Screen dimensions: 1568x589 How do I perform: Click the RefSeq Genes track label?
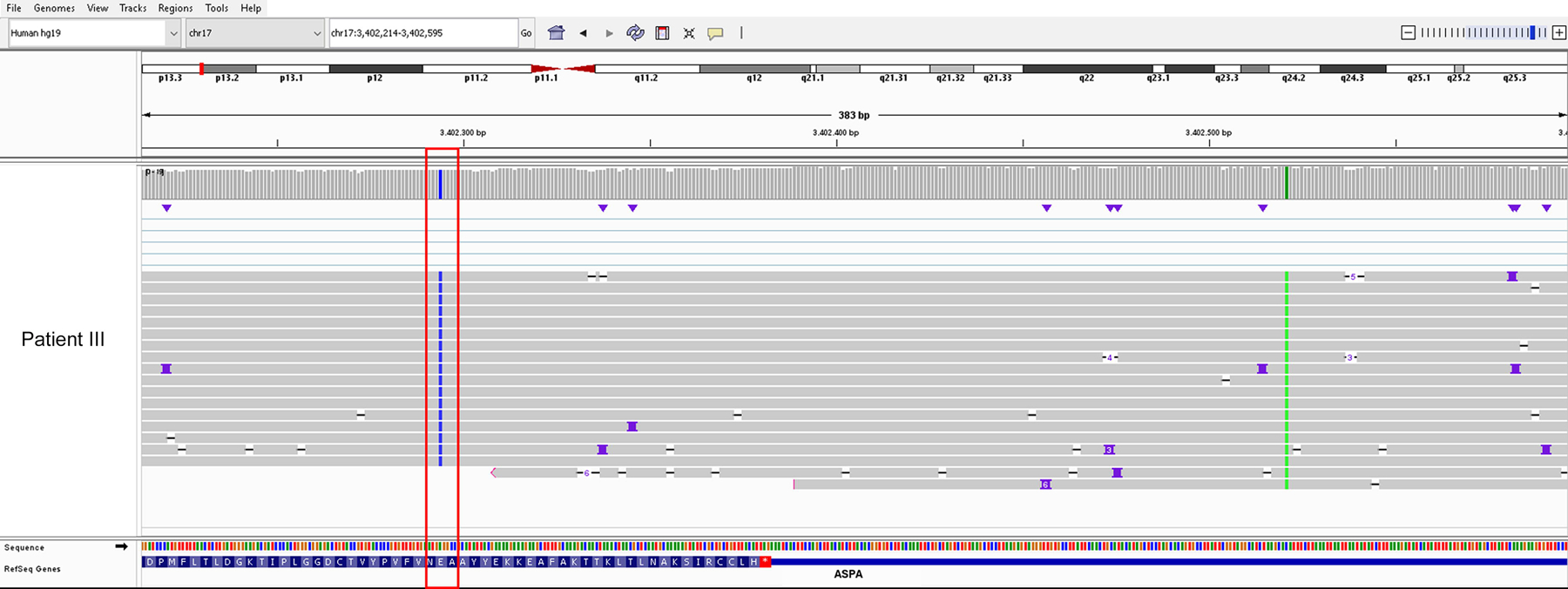(x=32, y=569)
